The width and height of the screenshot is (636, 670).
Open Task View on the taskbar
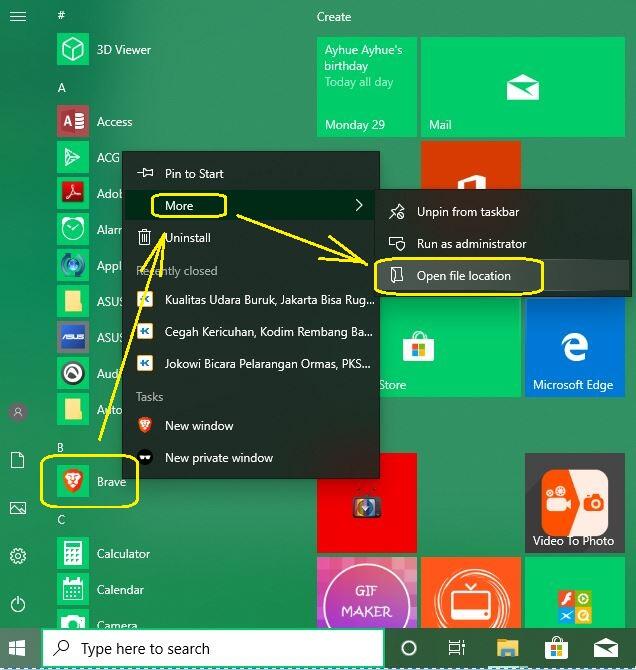point(456,648)
